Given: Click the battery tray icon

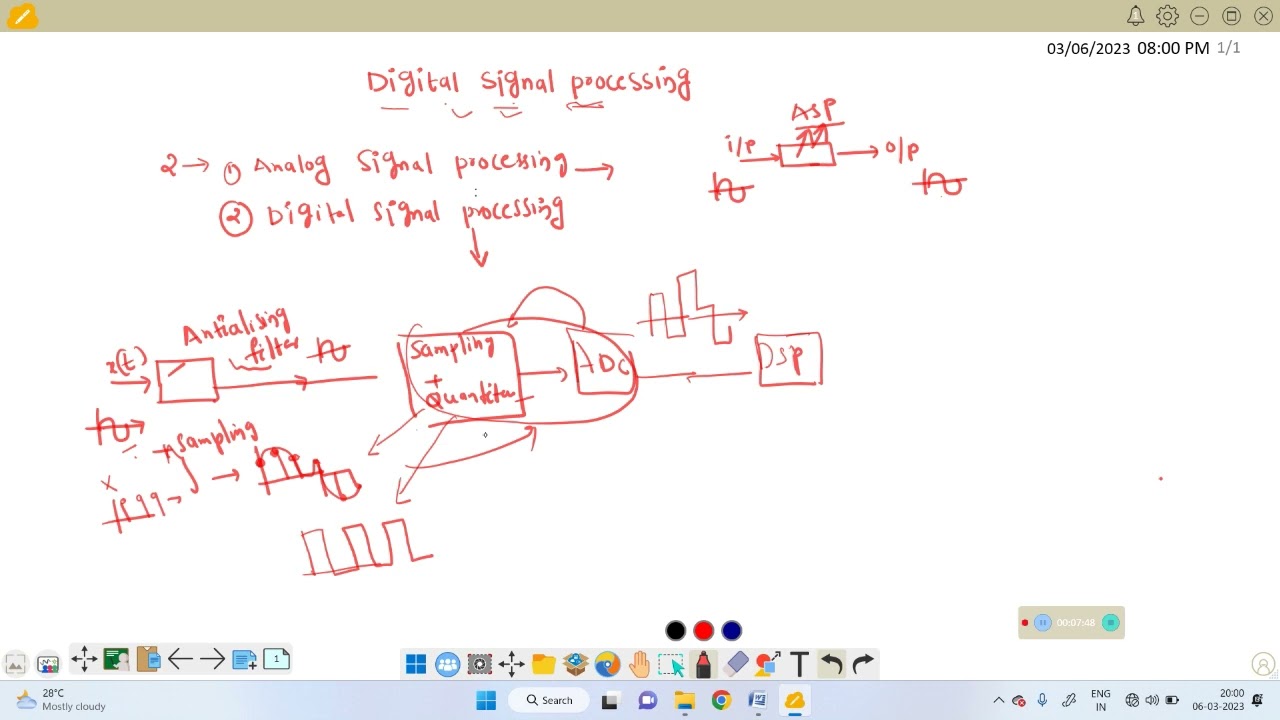Looking at the screenshot, I should pos(1172,700).
